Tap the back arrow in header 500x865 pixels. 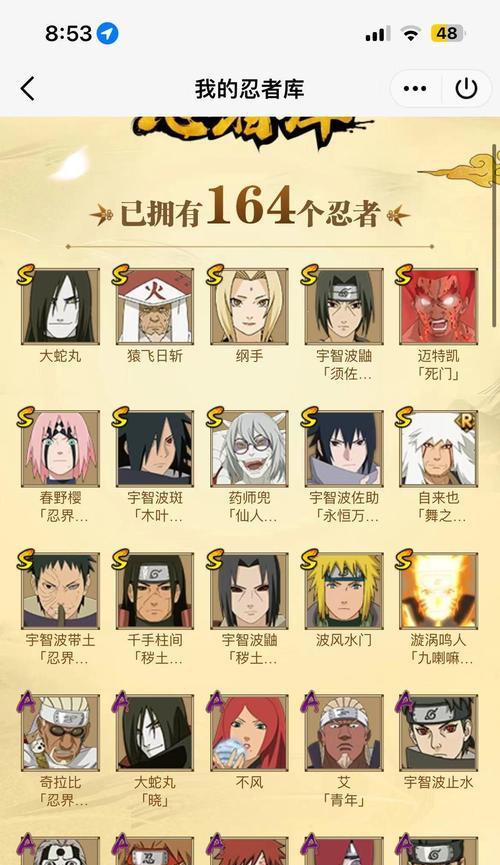(28, 88)
